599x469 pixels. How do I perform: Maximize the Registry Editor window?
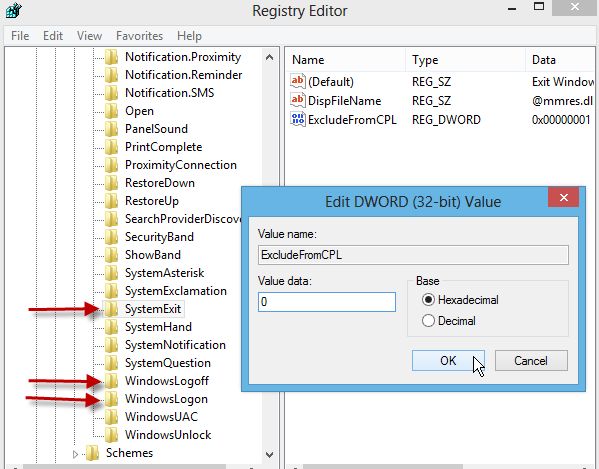pyautogui.click(x=539, y=6)
